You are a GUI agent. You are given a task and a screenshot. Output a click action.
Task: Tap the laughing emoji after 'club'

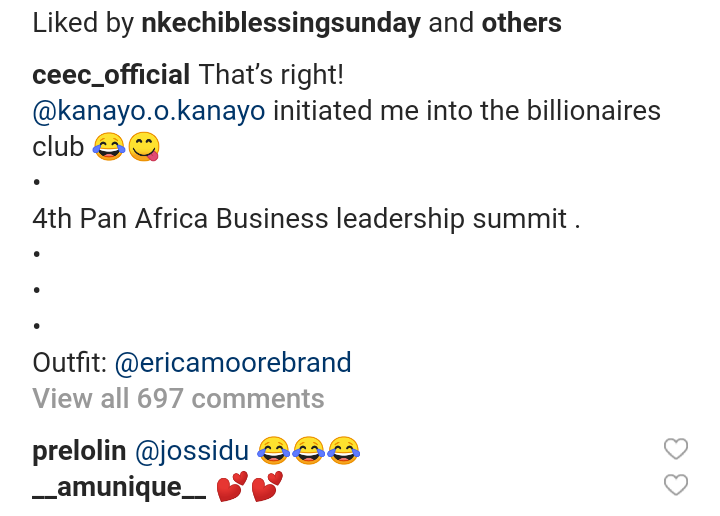point(107,148)
